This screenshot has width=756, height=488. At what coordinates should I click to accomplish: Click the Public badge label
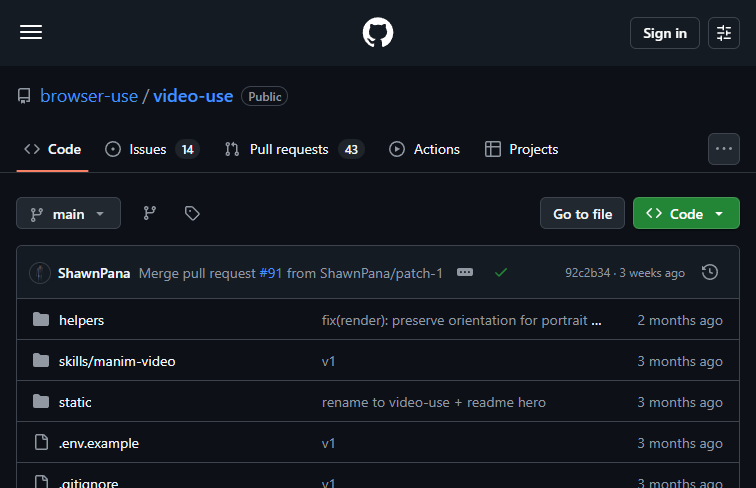pos(265,96)
